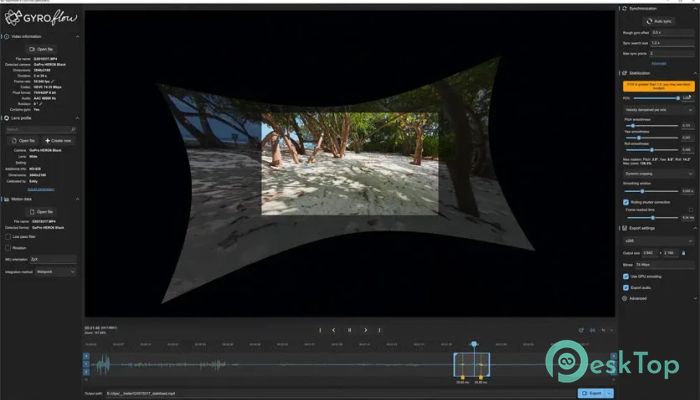The image size is (700, 400).
Task: Run Auto sync
Action: (x=659, y=21)
